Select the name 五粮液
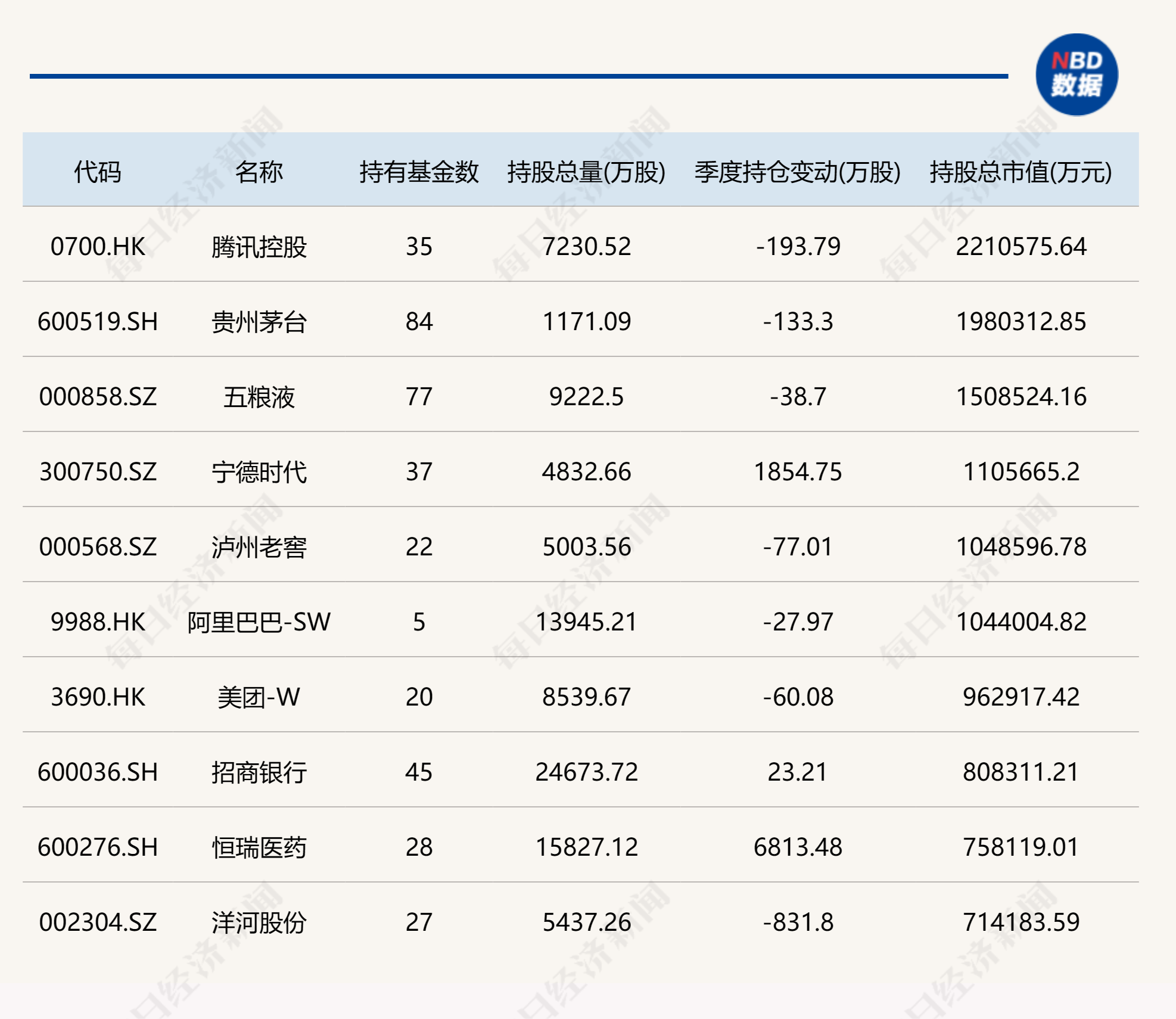Image resolution: width=1176 pixels, height=1019 pixels. (259, 397)
